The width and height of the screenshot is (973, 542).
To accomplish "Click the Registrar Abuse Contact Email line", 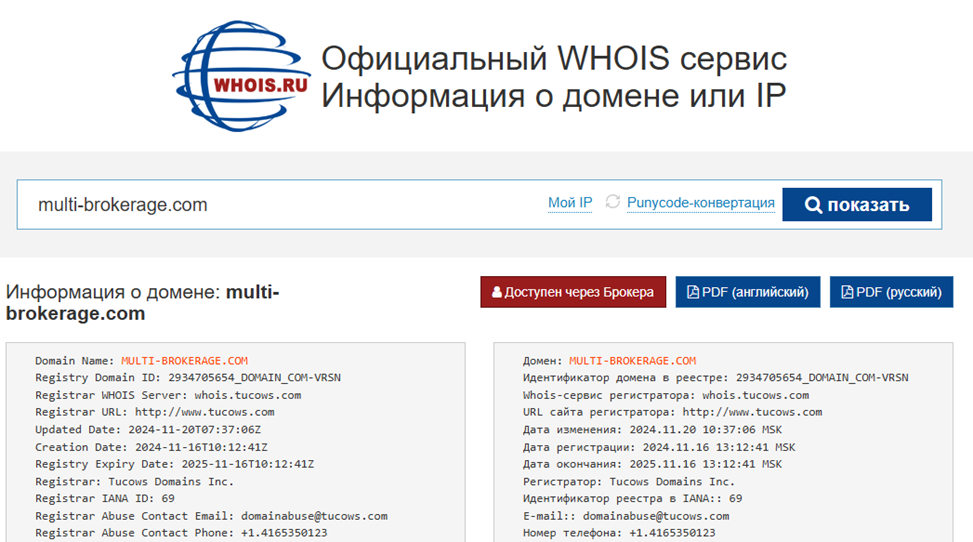I will (x=211, y=516).
